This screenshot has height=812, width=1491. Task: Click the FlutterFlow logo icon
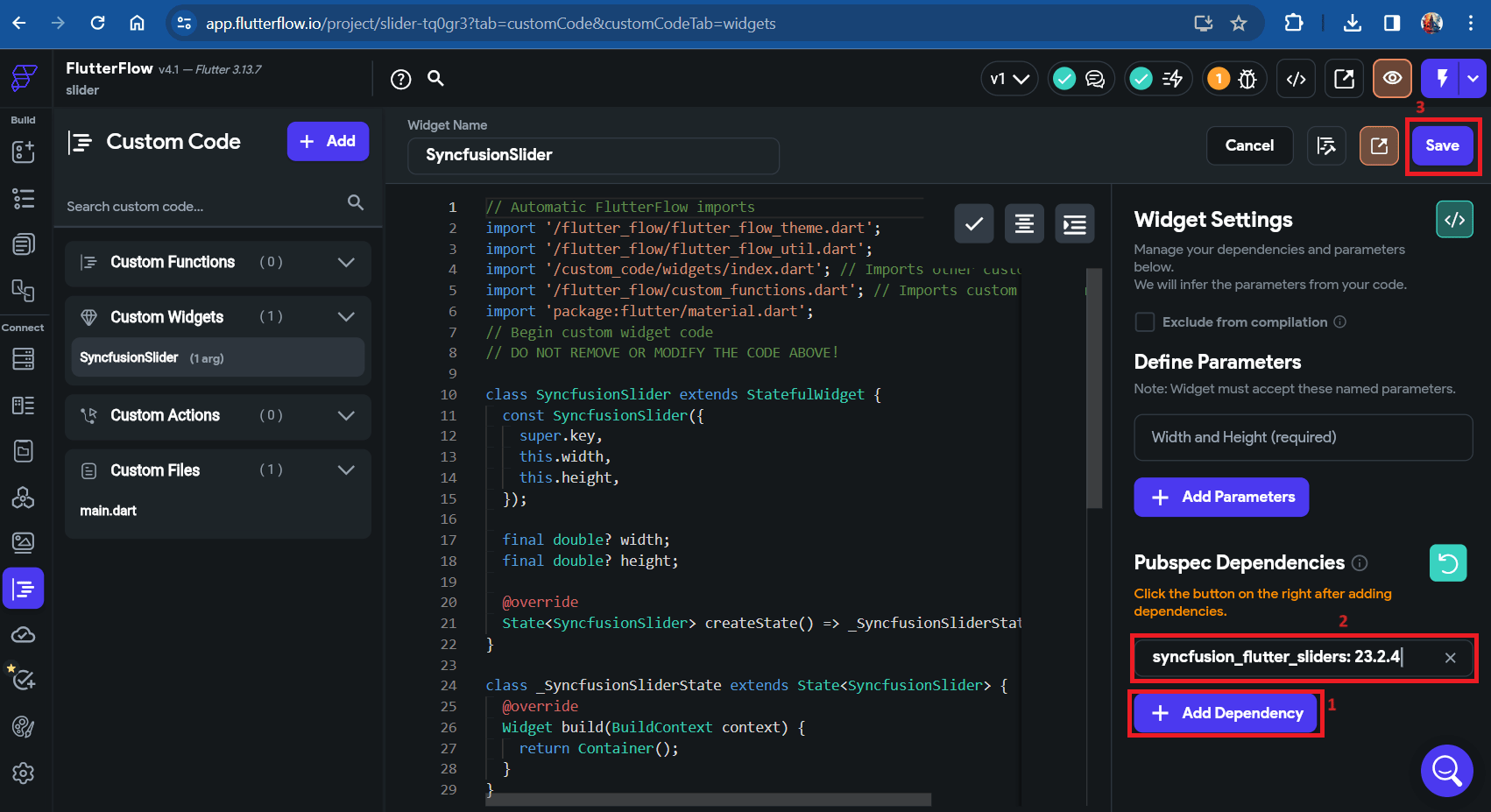click(24, 78)
